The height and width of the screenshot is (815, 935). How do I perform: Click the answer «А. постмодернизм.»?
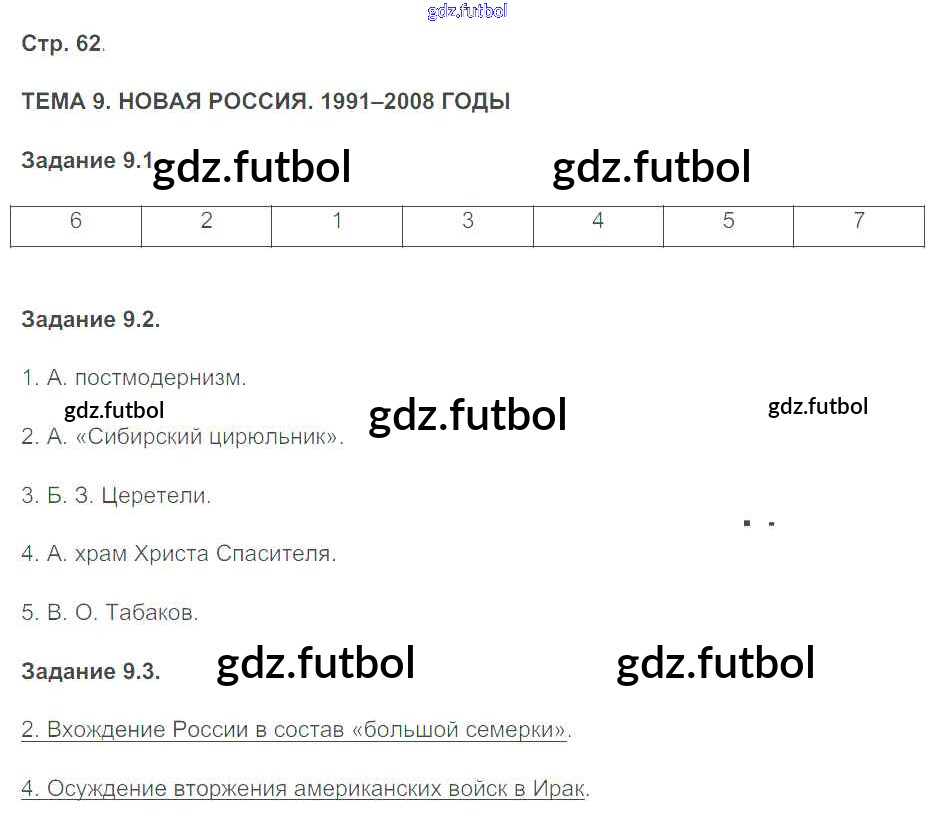[133, 378]
